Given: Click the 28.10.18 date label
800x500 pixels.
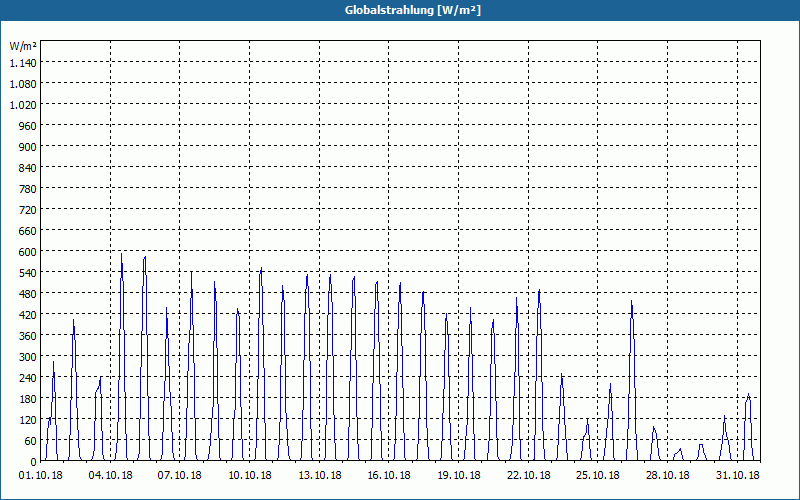Looking at the screenshot, I should [667, 476].
